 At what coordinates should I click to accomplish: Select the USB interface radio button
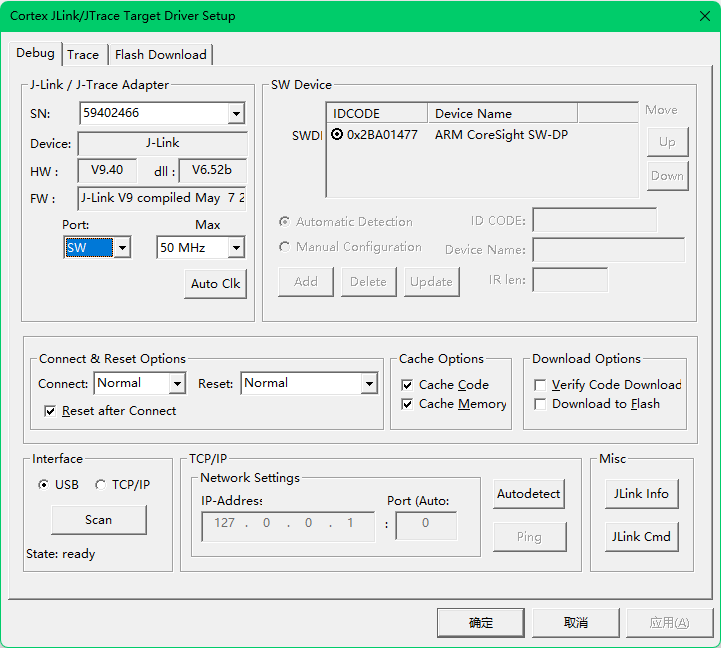coord(44,485)
